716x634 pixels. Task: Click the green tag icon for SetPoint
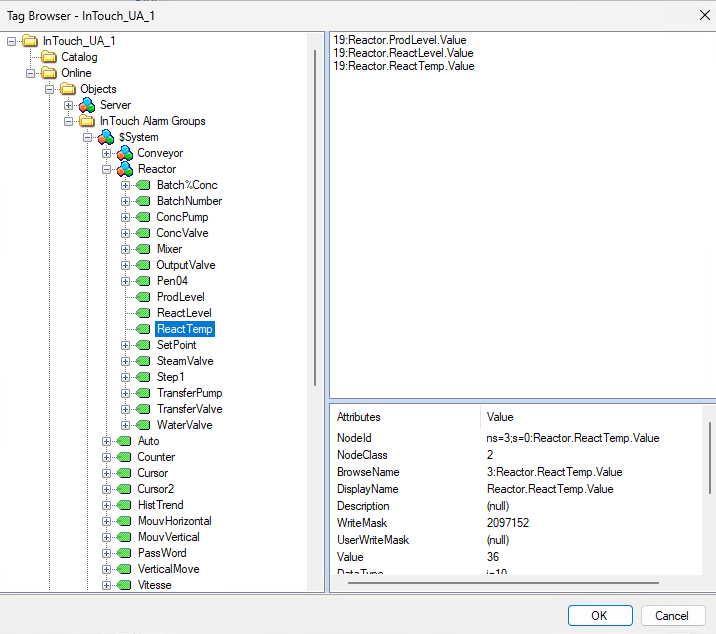(143, 345)
